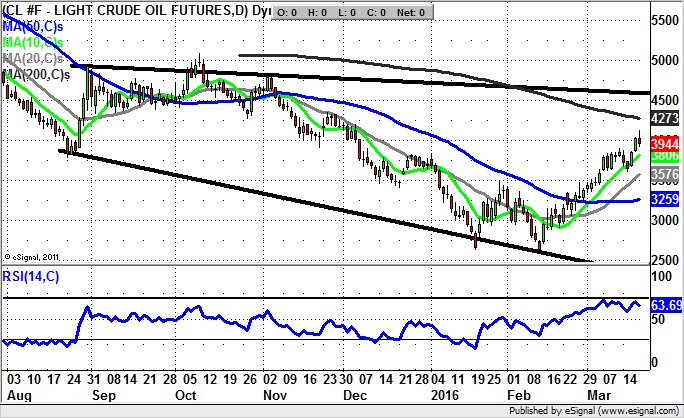Click the 50 level on RSI axis
The height and width of the screenshot is (418, 684).
coord(657,319)
